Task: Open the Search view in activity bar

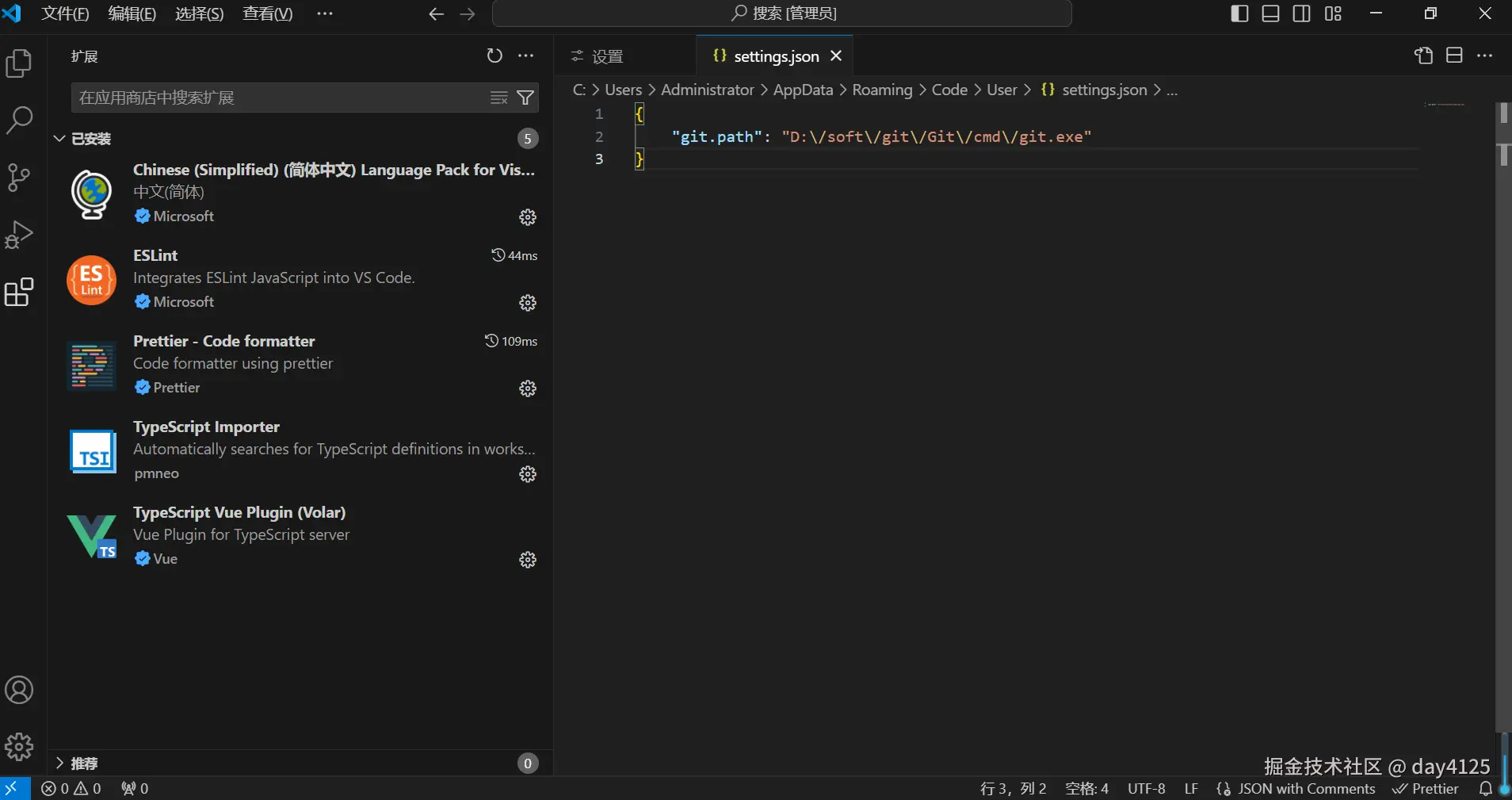Action: click(x=19, y=121)
